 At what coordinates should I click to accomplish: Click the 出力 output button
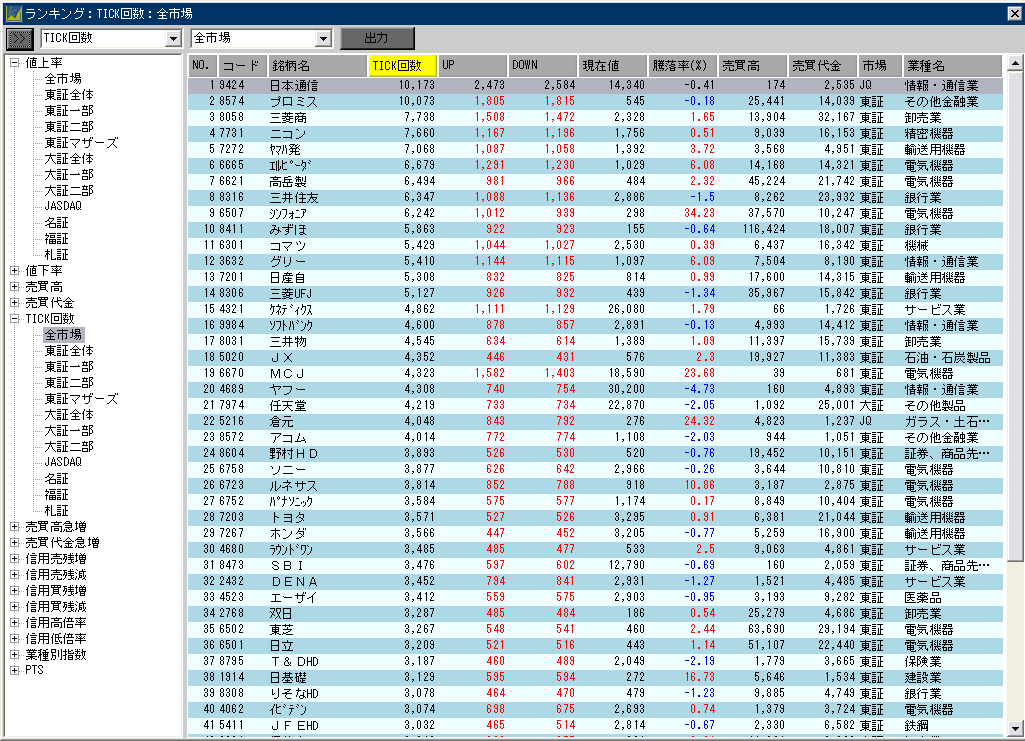377,39
